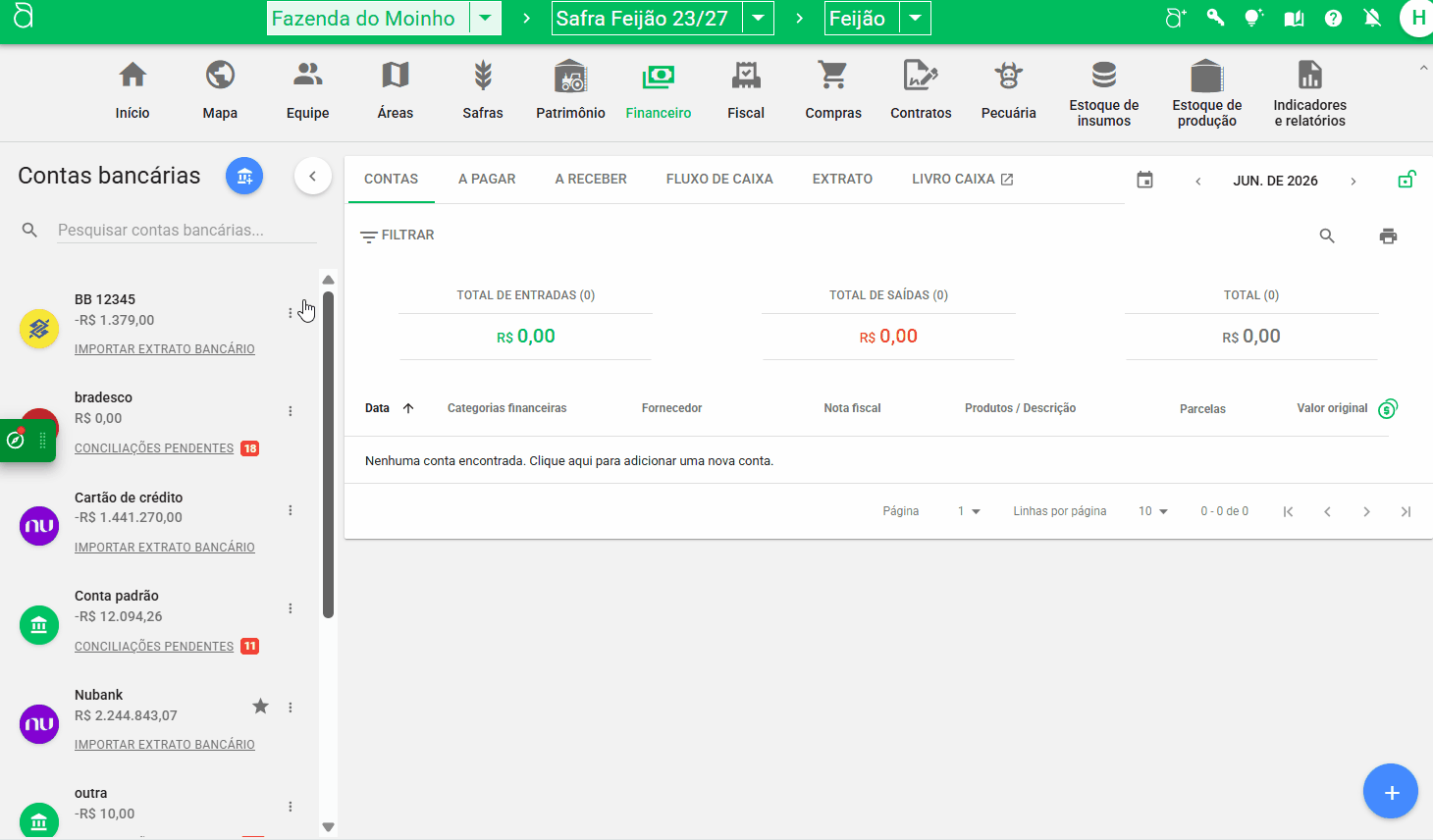
Task: Click the bank accounts search field
Action: click(x=186, y=231)
